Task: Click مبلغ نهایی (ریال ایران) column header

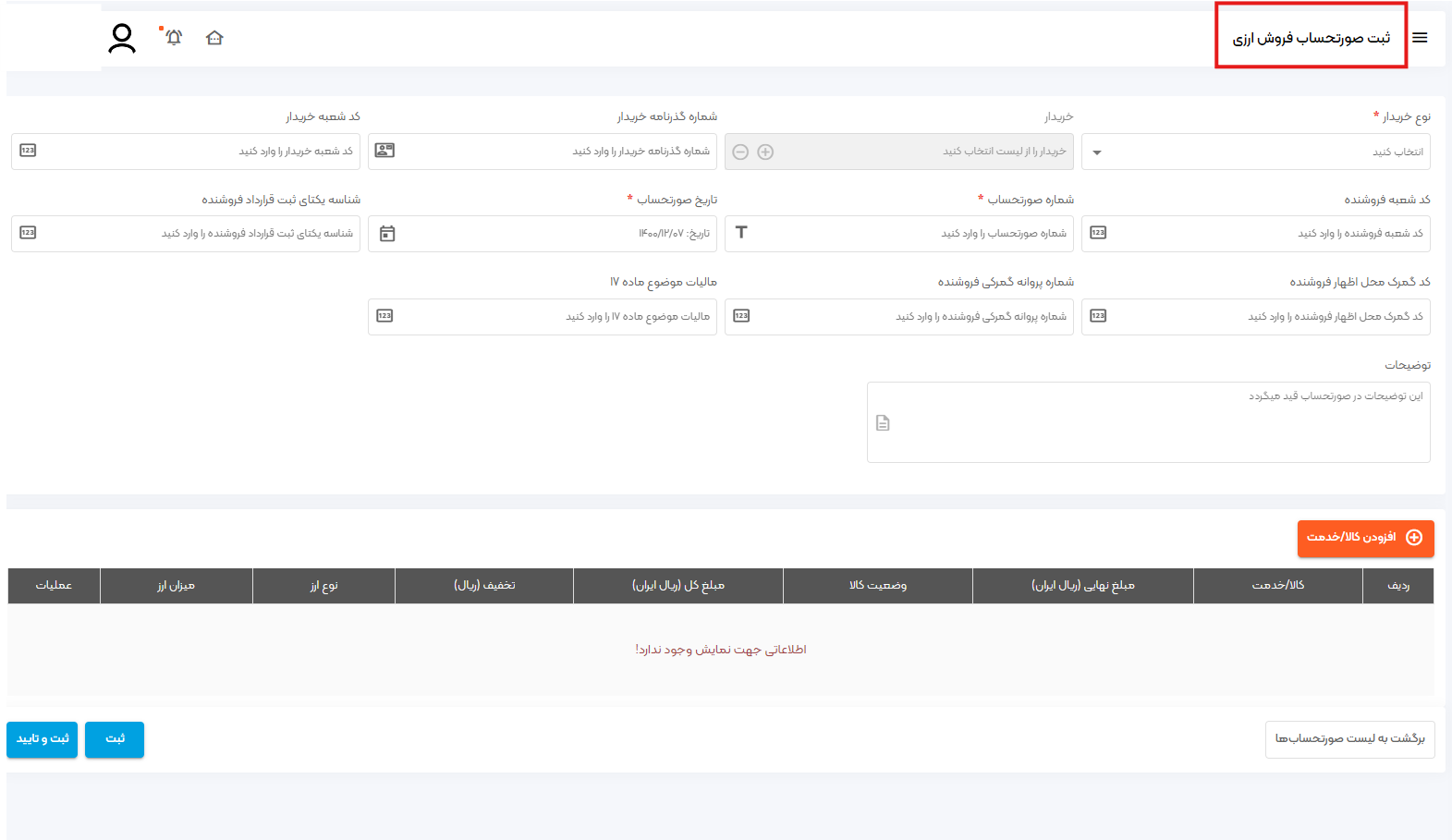Action: 1083,586
